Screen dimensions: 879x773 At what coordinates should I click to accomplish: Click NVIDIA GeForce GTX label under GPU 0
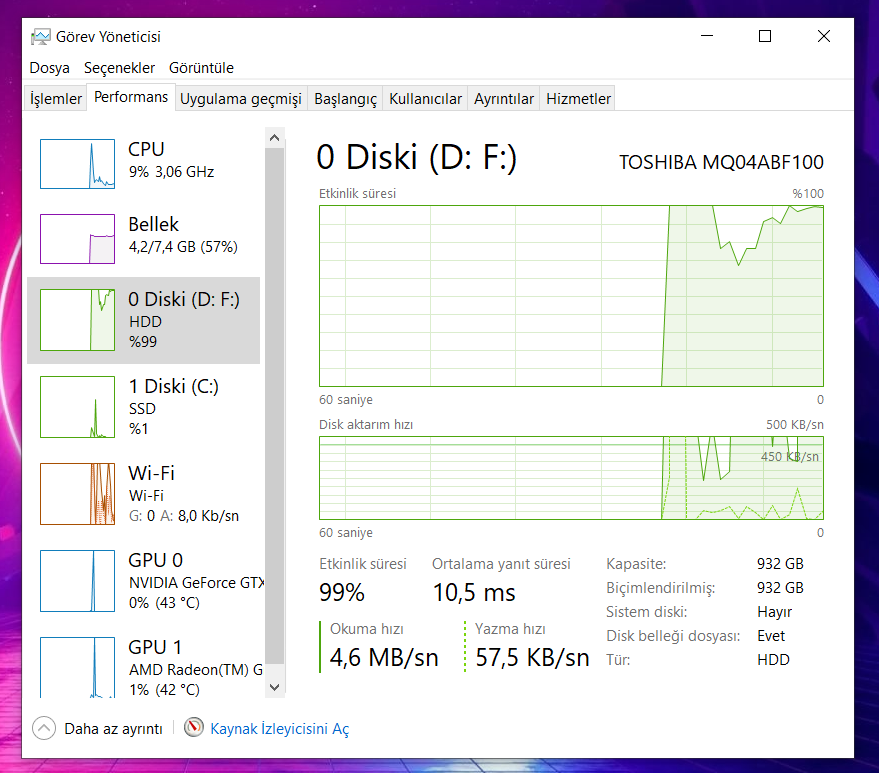196,583
